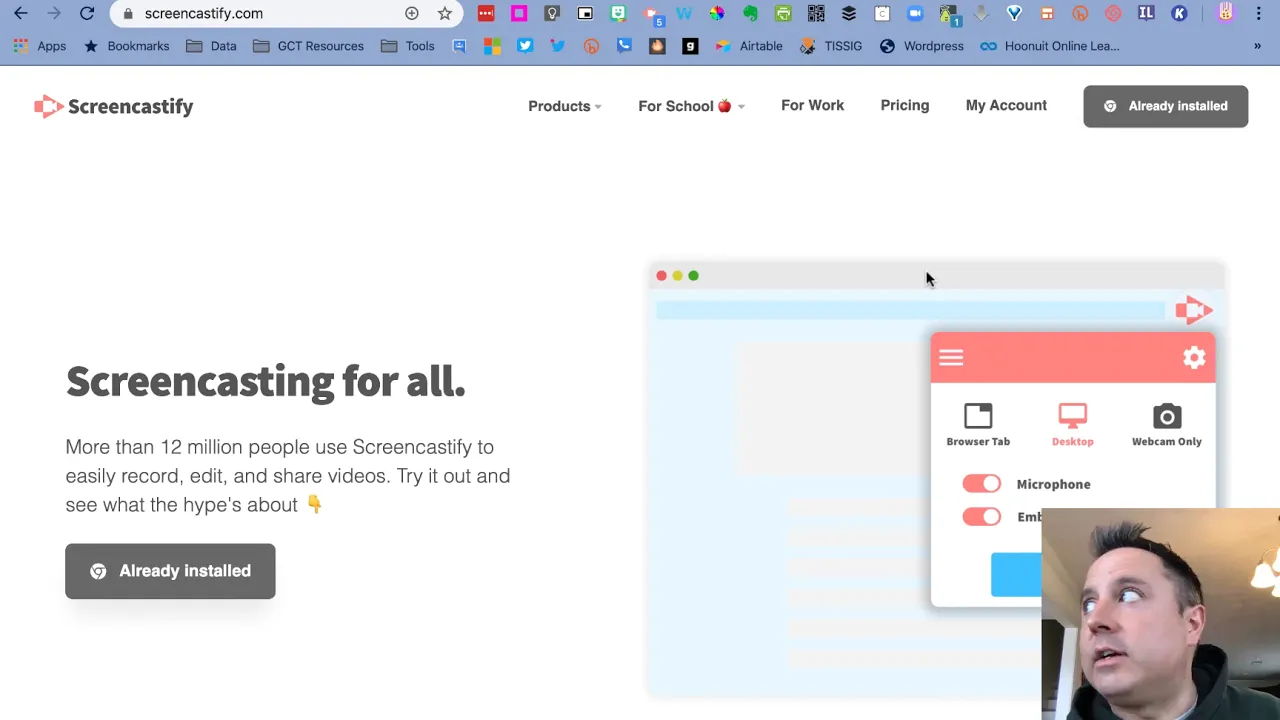The height and width of the screenshot is (720, 1280).
Task: Click the Already installed button in the header
Action: (x=1165, y=106)
